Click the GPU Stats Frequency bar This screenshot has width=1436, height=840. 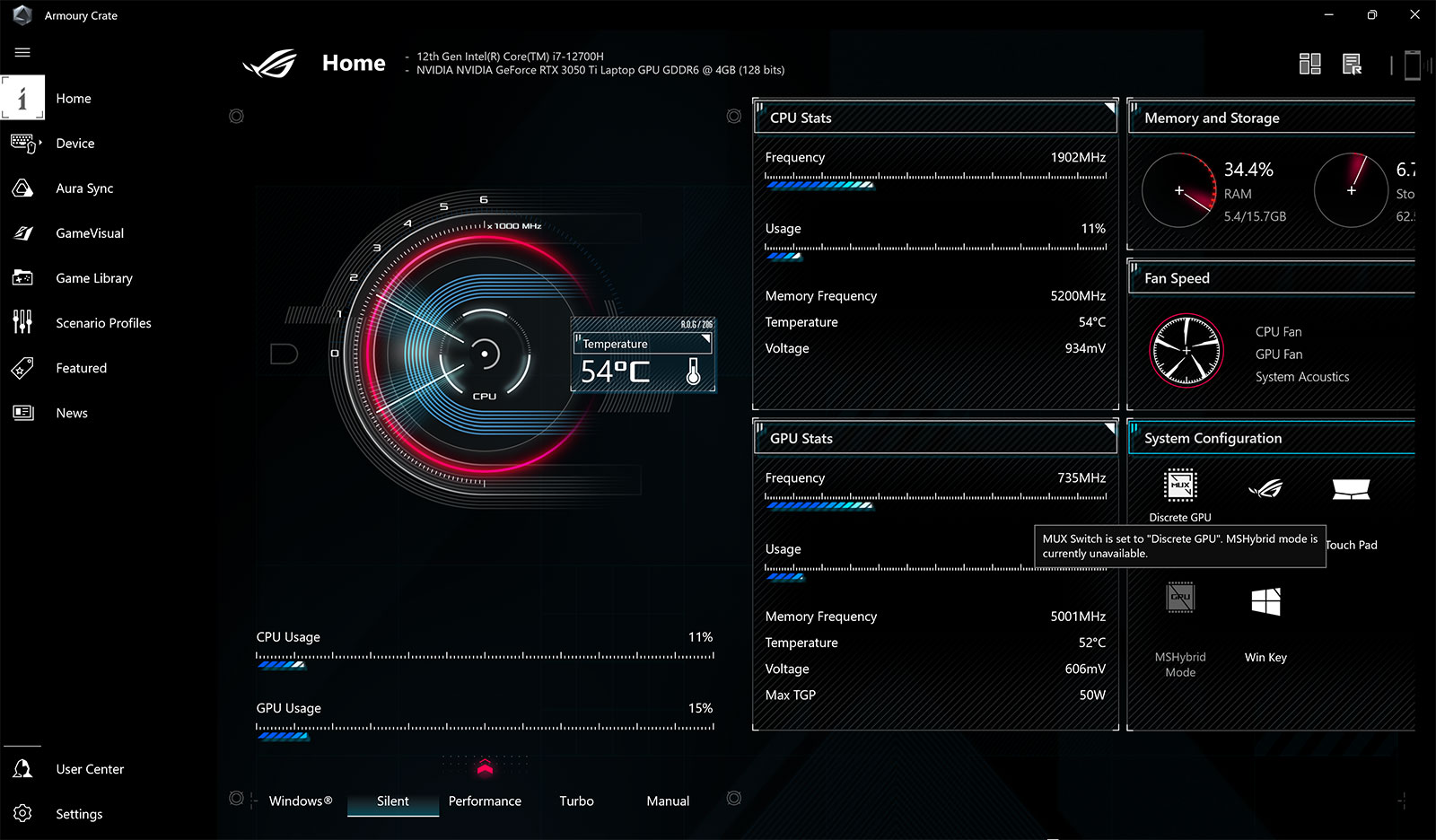click(x=935, y=500)
